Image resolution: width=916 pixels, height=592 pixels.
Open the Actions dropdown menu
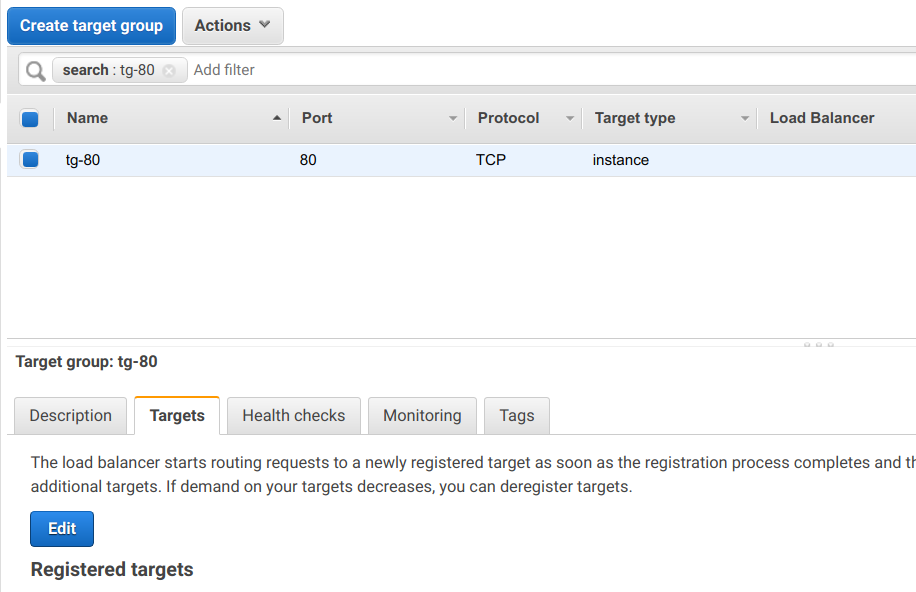pyautogui.click(x=233, y=26)
